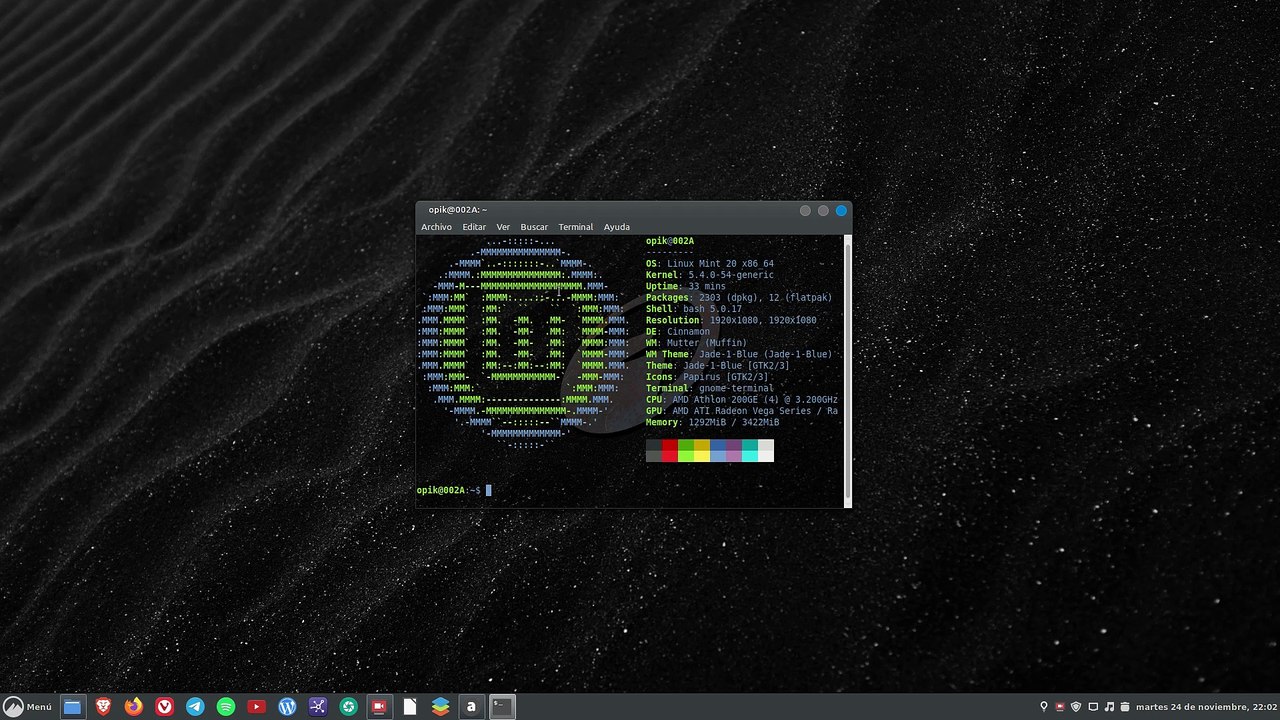Maximize the terminal window
The width and height of the screenshot is (1280, 720).
click(823, 210)
